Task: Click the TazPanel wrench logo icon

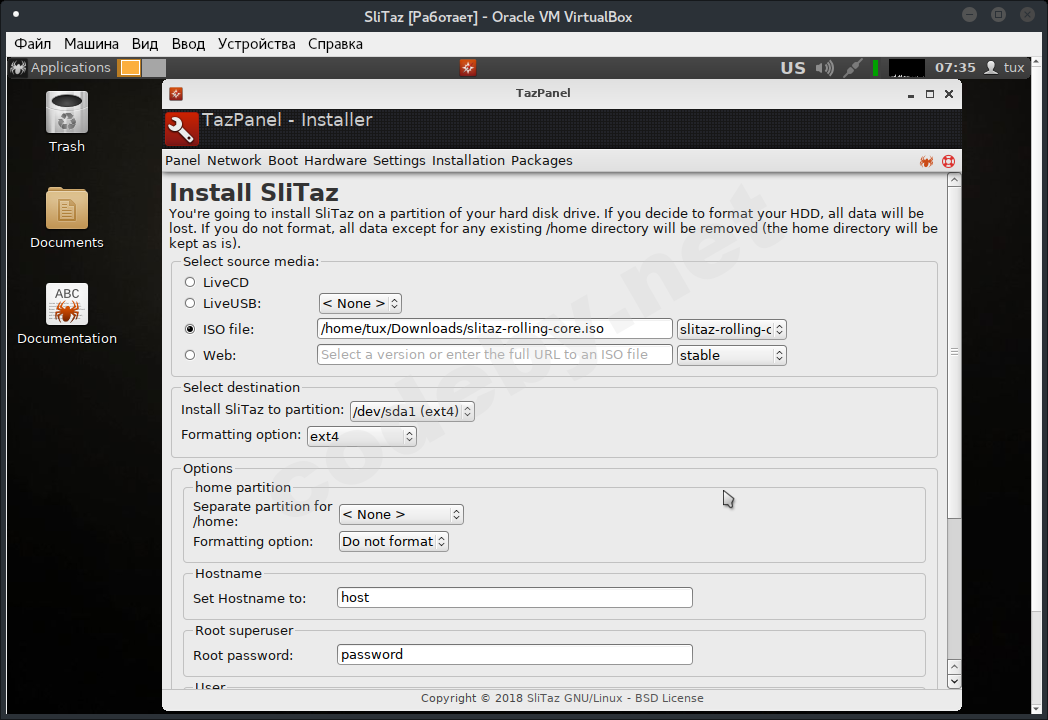Action: [181, 129]
